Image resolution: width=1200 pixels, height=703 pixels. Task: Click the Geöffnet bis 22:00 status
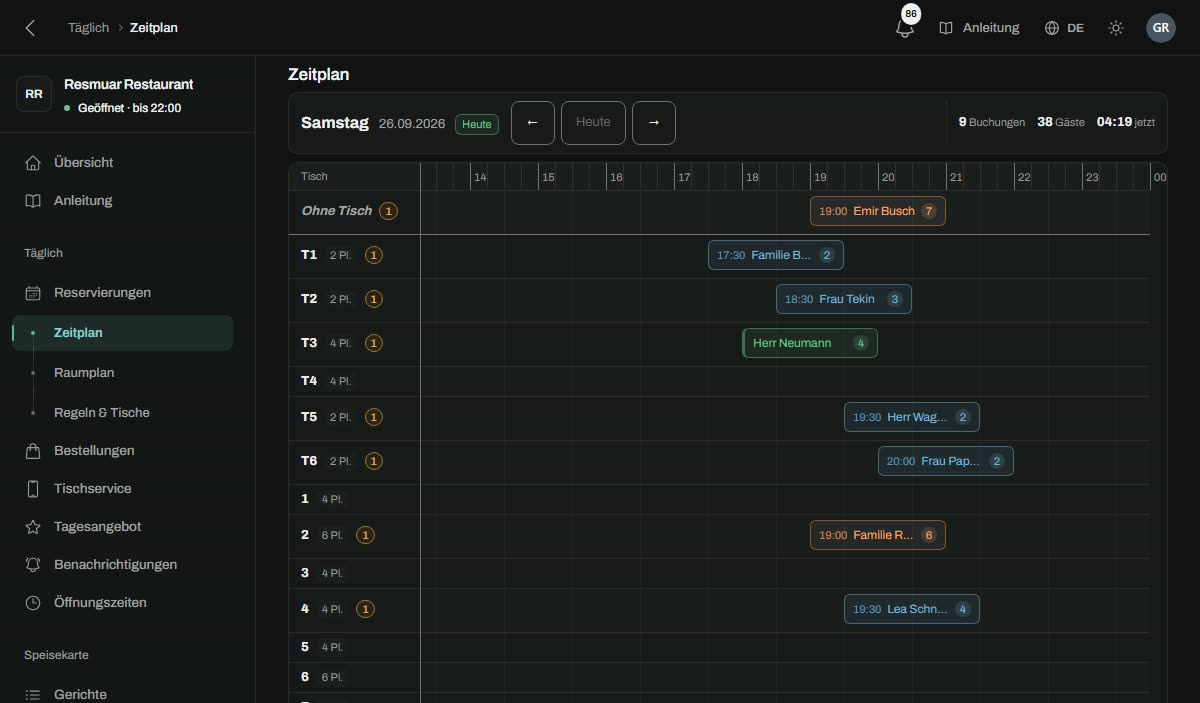[x=123, y=108]
